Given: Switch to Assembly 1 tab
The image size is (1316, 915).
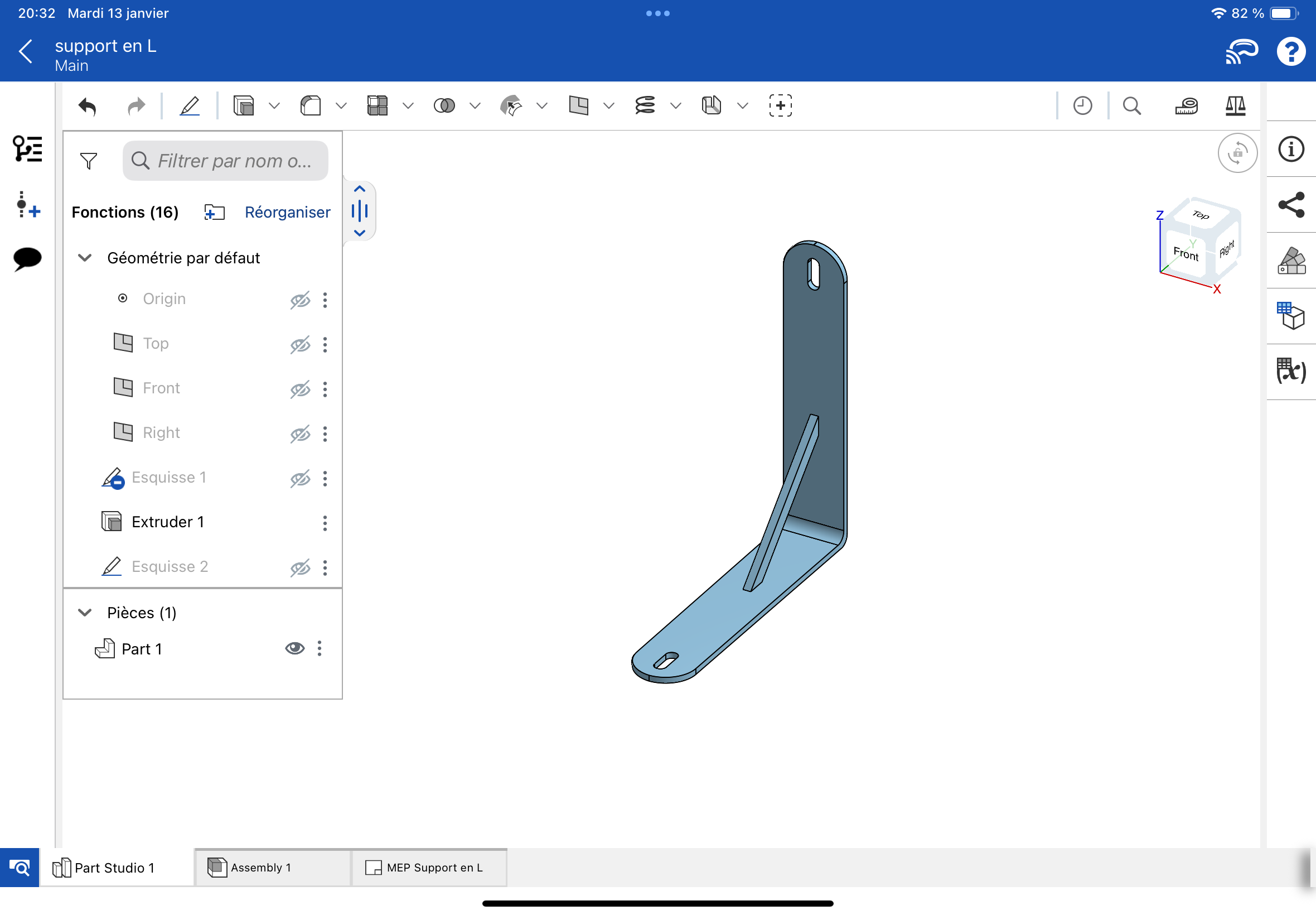Looking at the screenshot, I should [262, 868].
